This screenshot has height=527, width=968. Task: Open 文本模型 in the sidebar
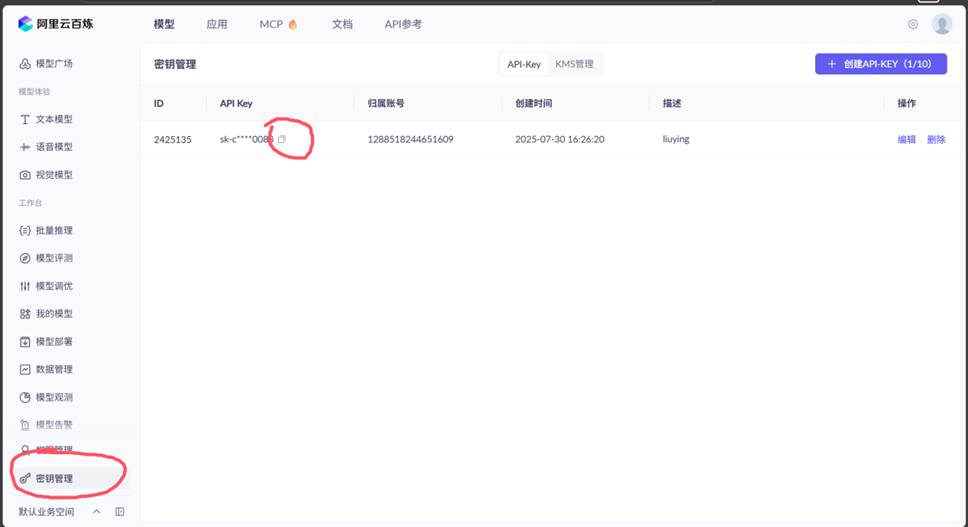click(54, 119)
